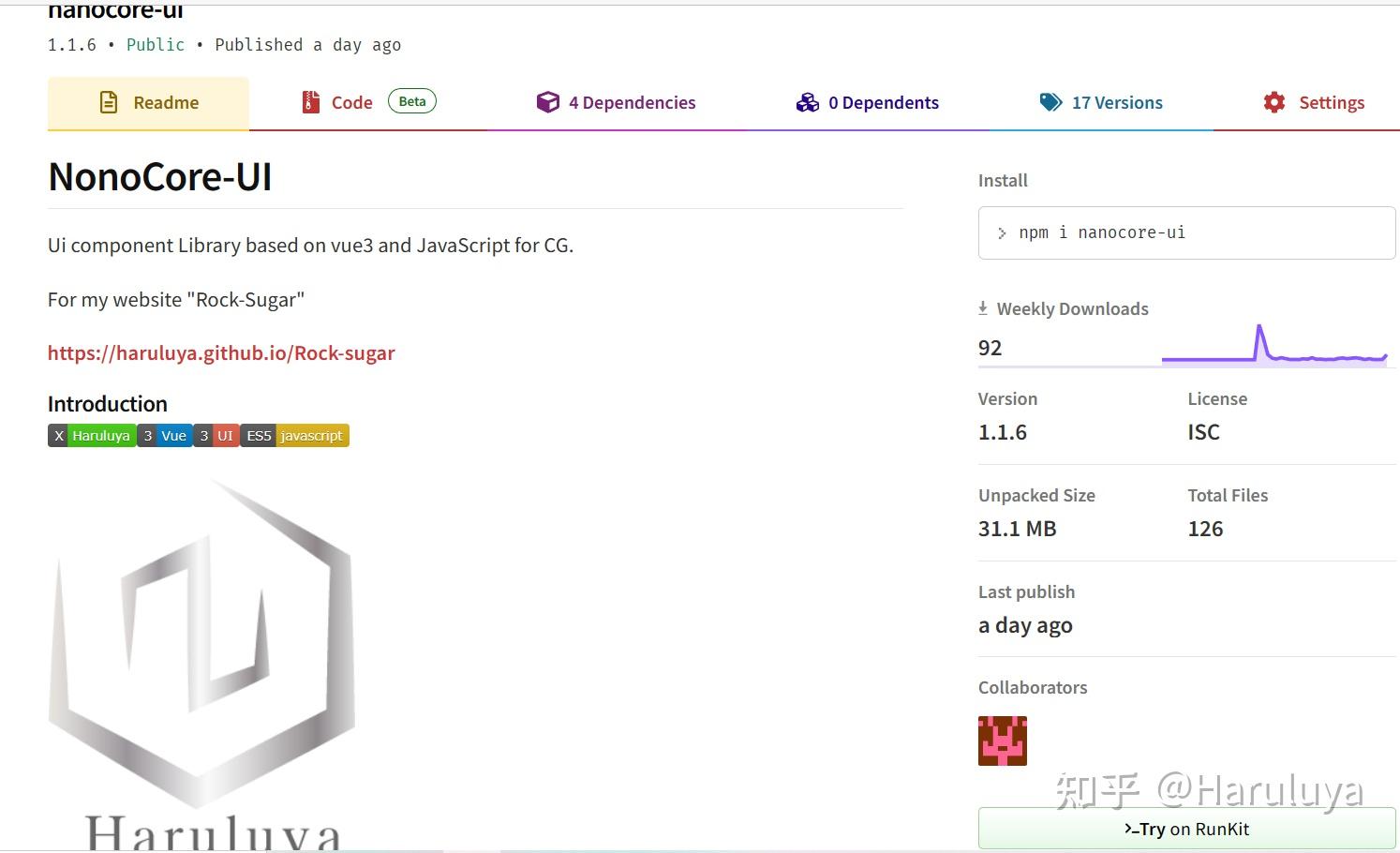
Task: Click the Haruluya hexagon logo image
Action: [x=201, y=647]
